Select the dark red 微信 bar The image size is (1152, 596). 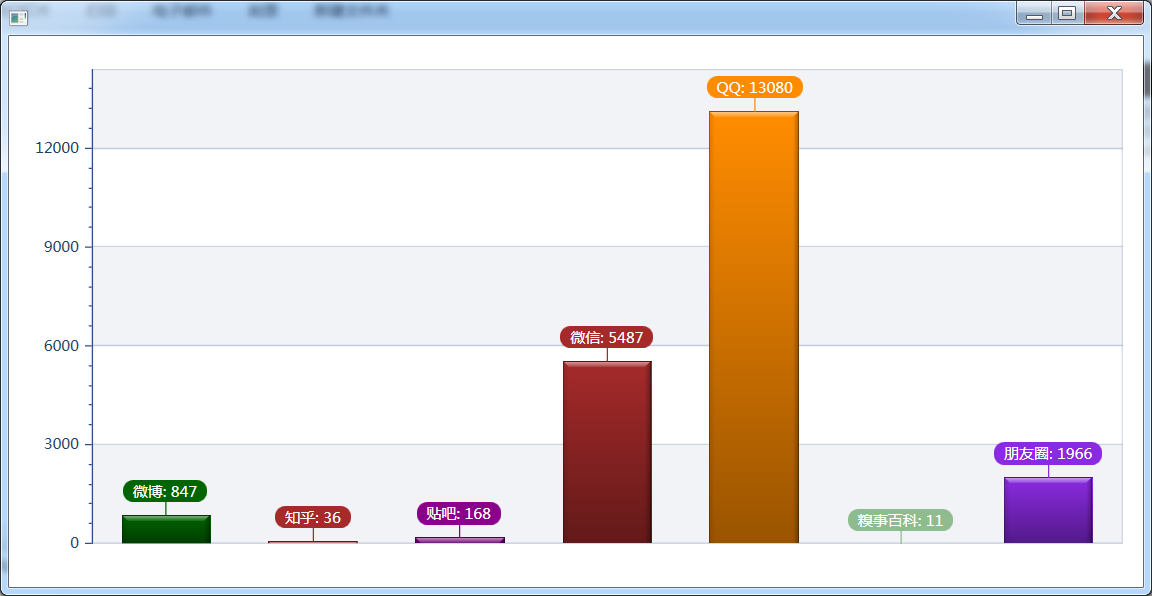pos(607,452)
